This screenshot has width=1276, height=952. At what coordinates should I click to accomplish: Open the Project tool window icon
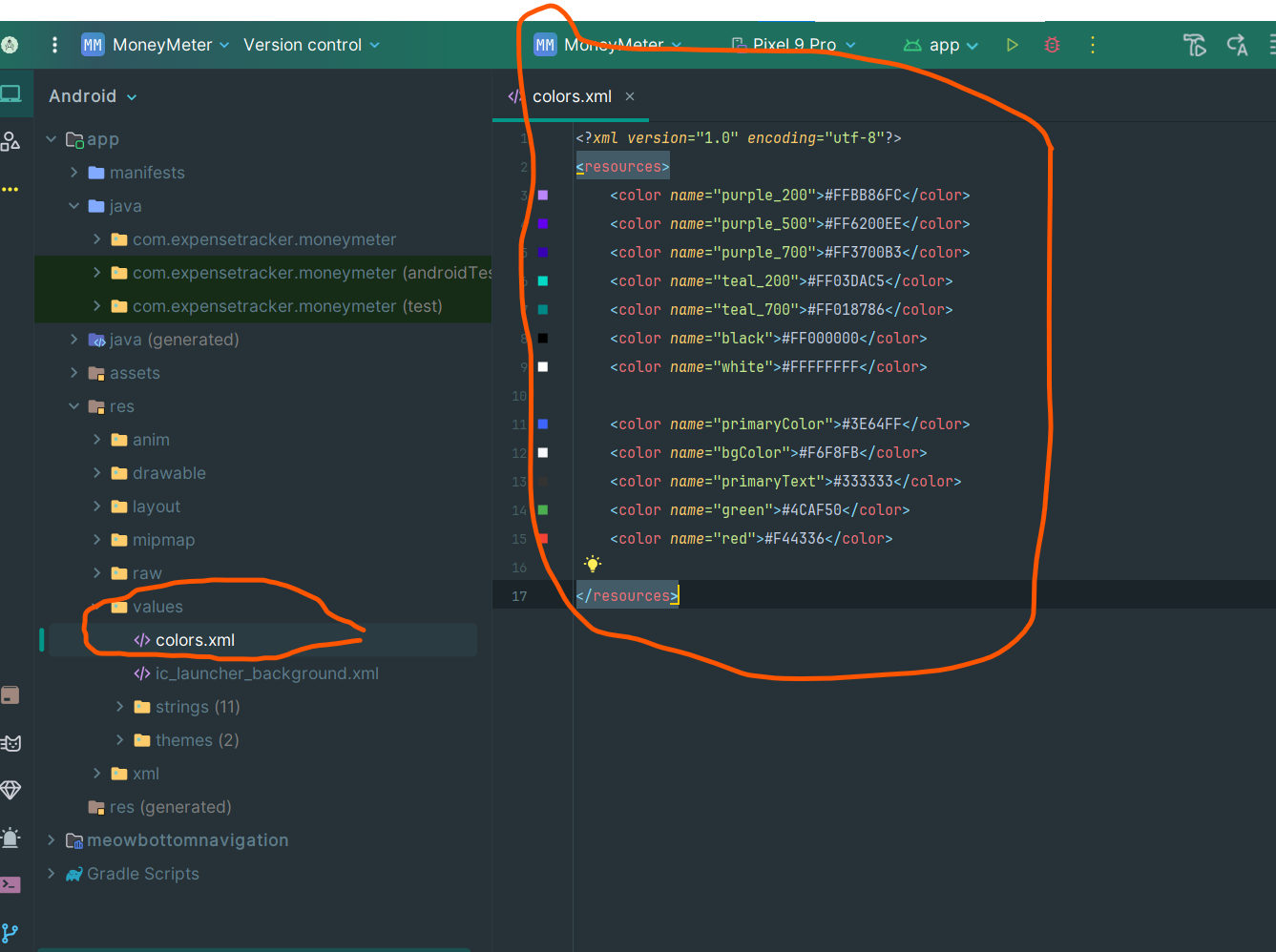(x=11, y=93)
